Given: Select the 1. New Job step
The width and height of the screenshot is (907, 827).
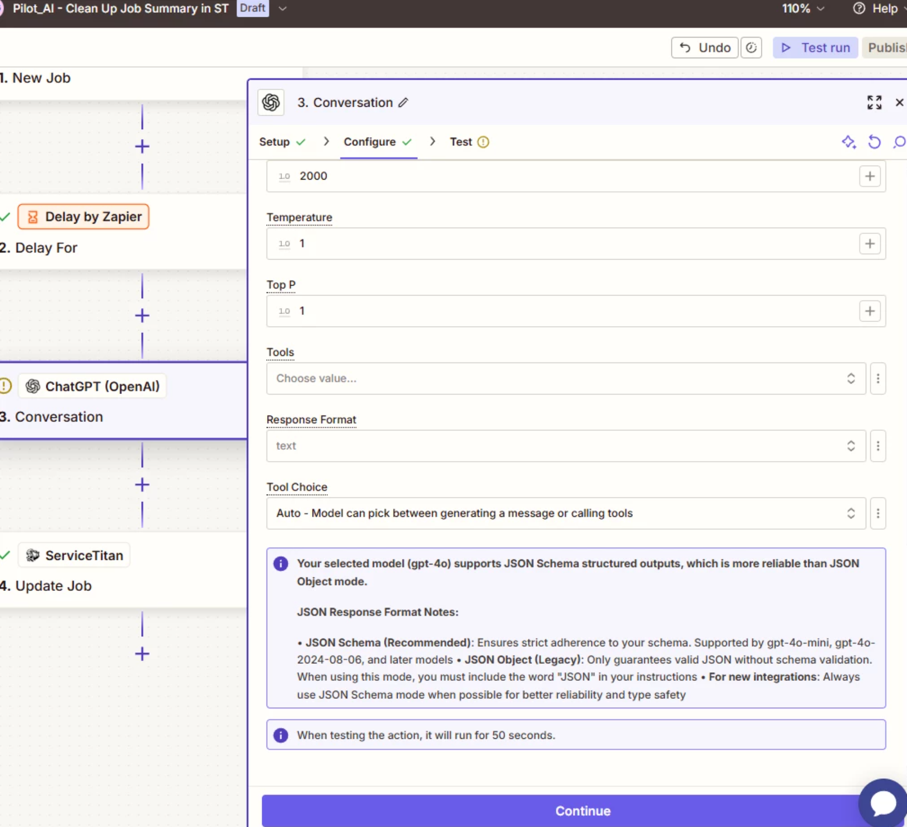Looking at the screenshot, I should pos(36,77).
